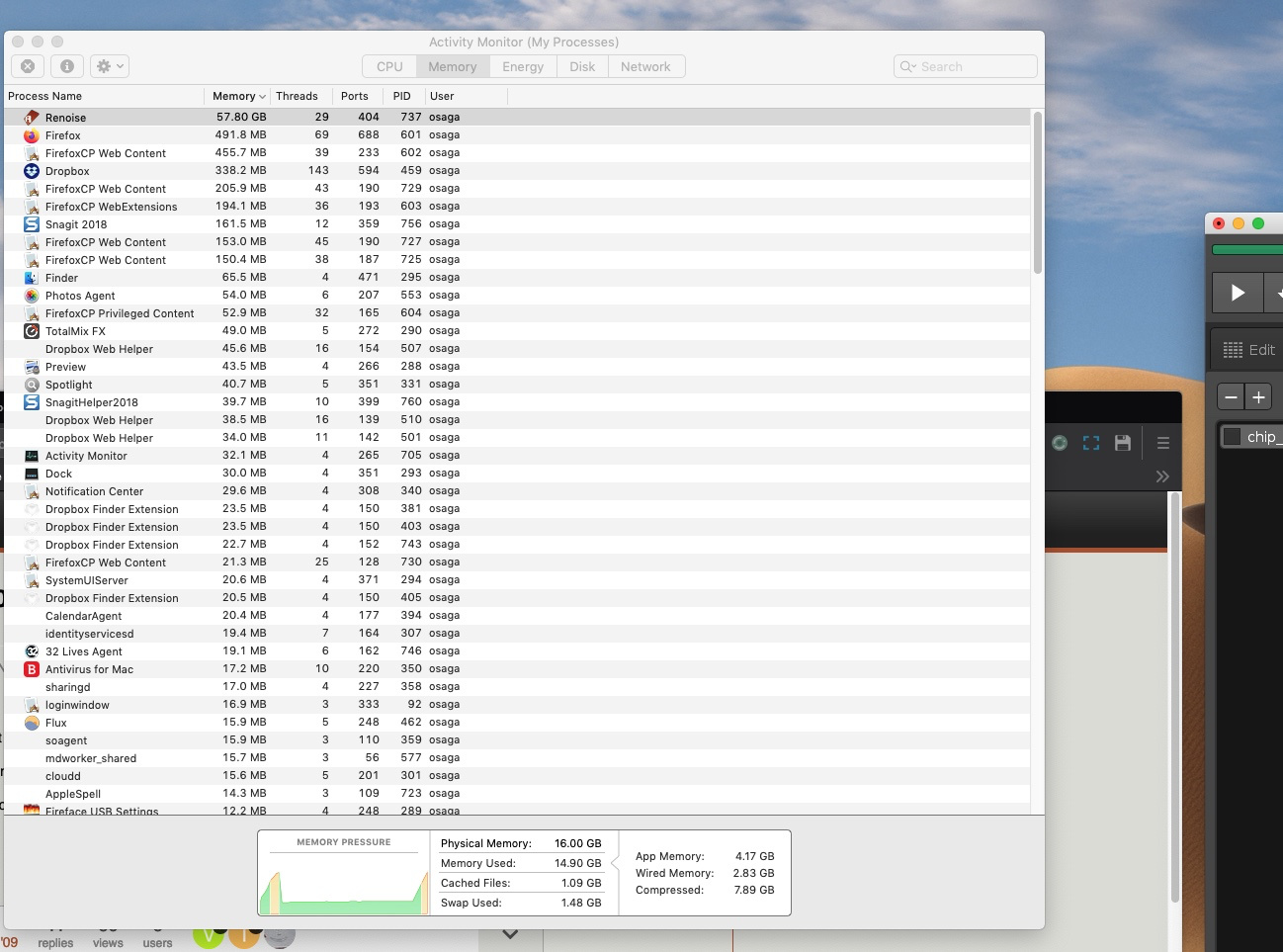Inspect process with the info toolbar button

67,66
